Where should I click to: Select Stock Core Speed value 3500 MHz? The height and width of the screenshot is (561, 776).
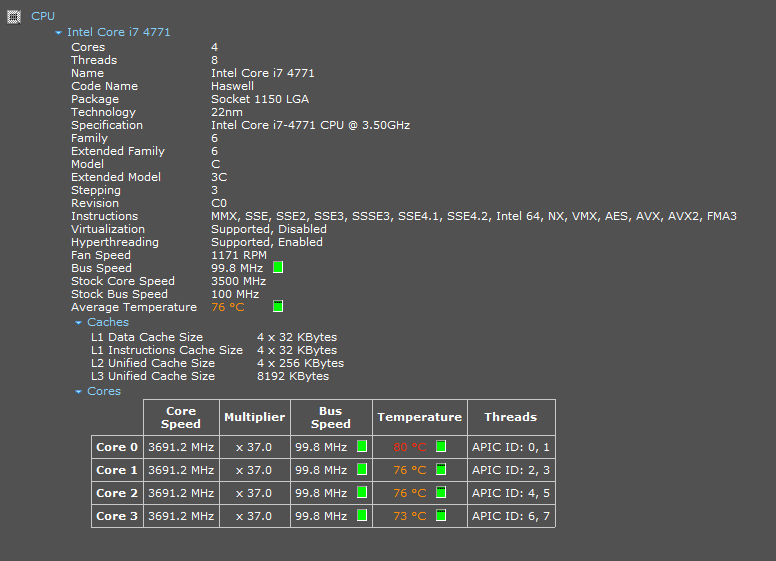239,281
